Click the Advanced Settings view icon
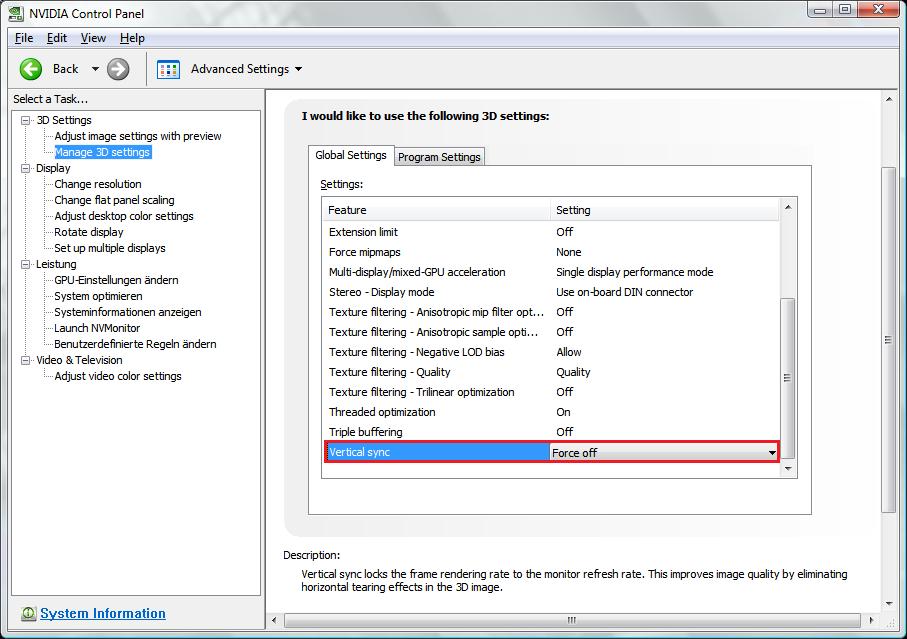 168,69
